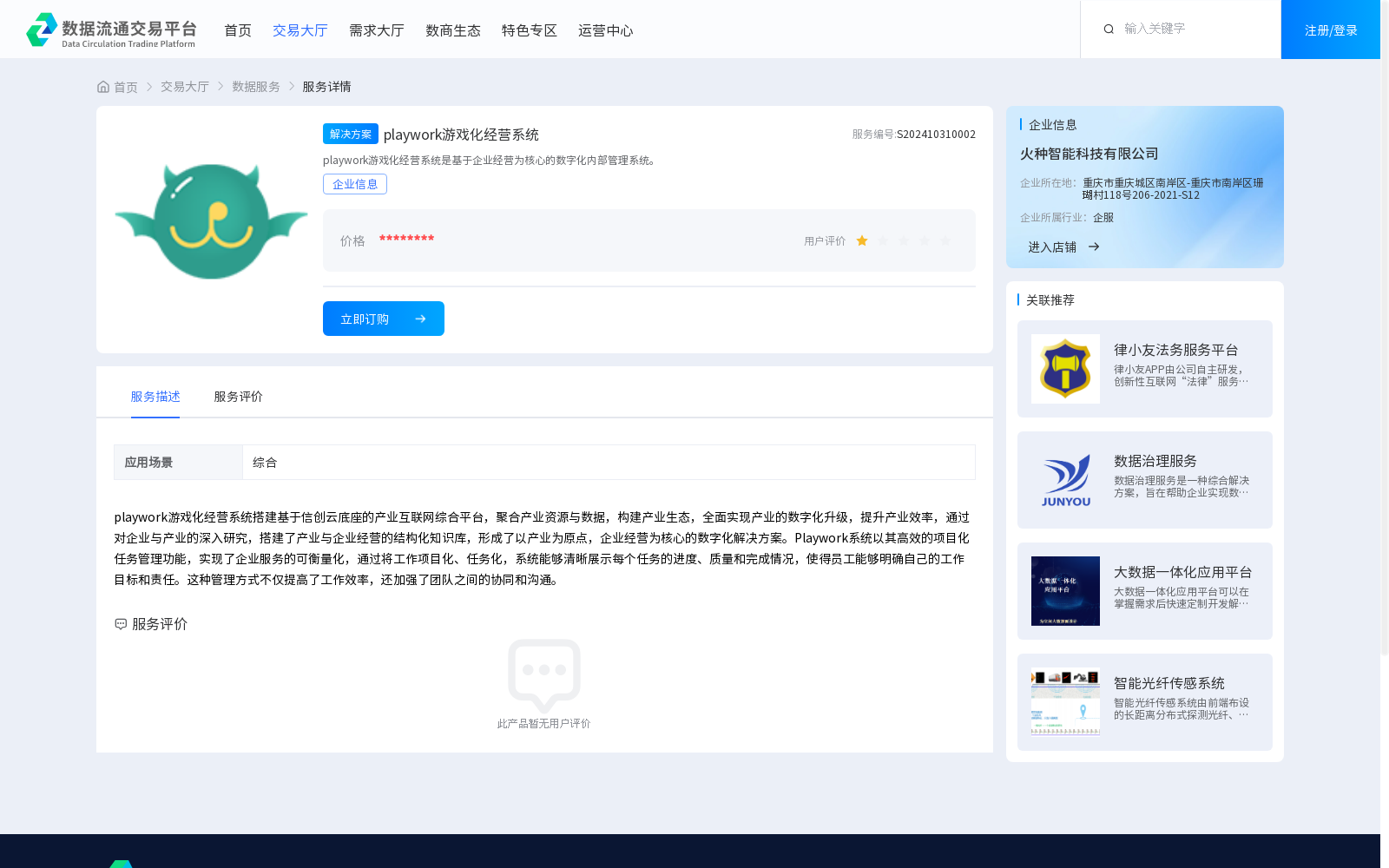Click the 进入店铺 link
Image resolution: width=1389 pixels, height=868 pixels.
(1052, 247)
